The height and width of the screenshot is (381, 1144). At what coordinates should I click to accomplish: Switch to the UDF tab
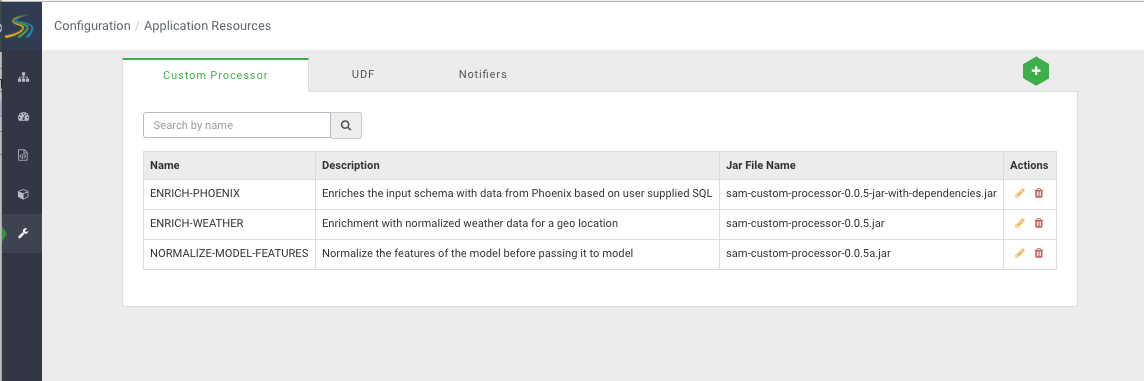(363, 74)
